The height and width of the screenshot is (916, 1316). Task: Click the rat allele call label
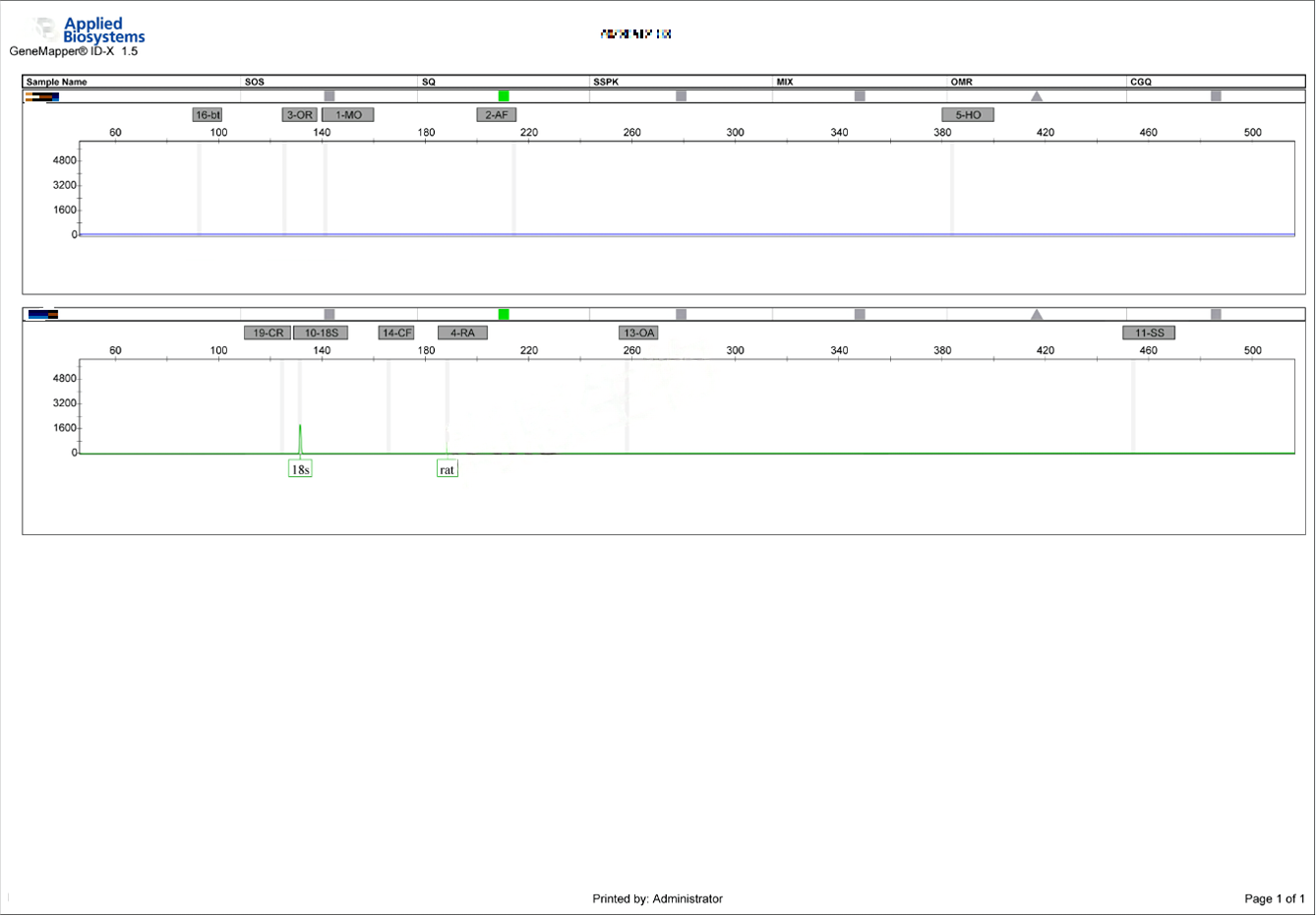coord(448,469)
